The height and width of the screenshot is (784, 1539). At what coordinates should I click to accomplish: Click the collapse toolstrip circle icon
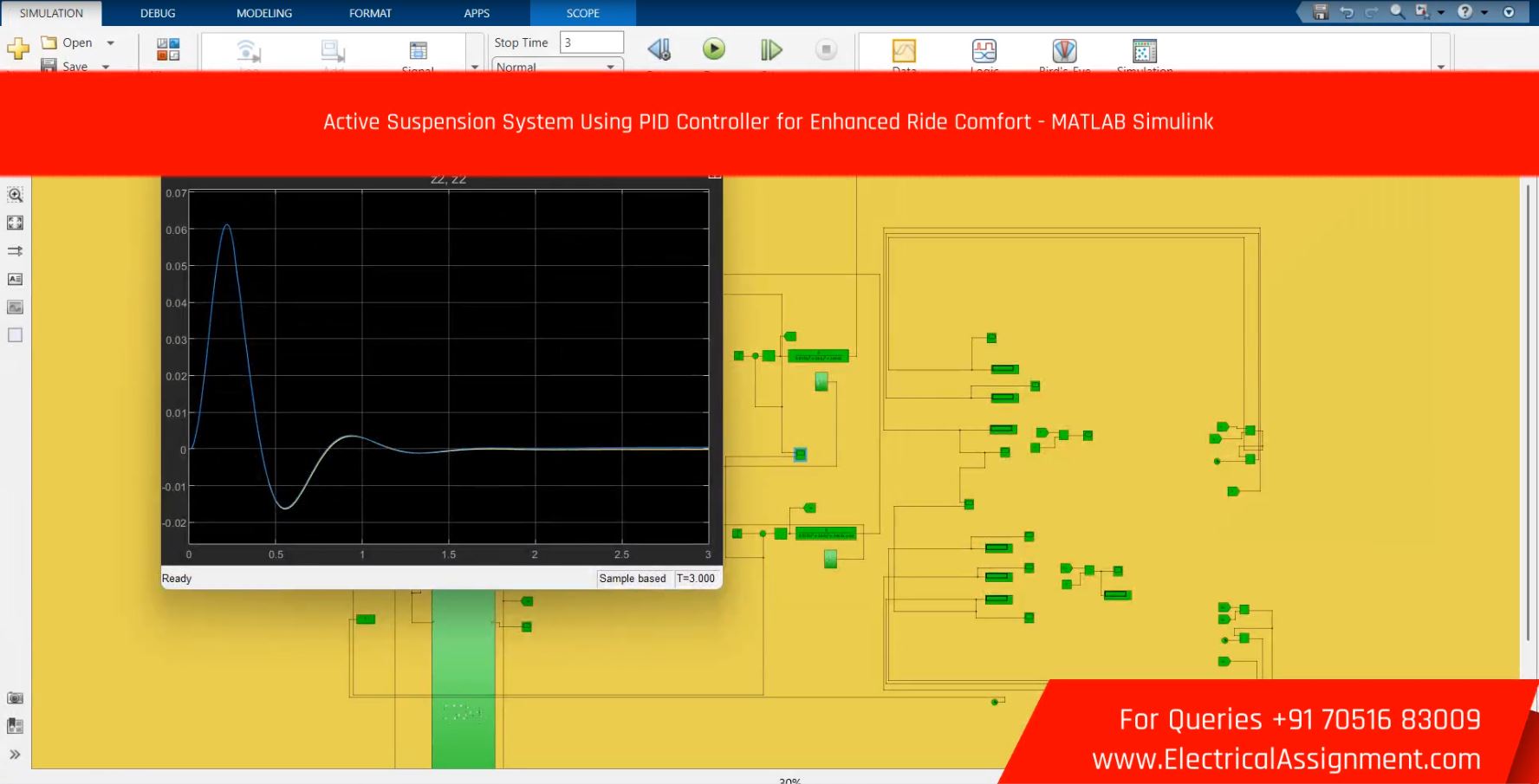(x=1509, y=12)
